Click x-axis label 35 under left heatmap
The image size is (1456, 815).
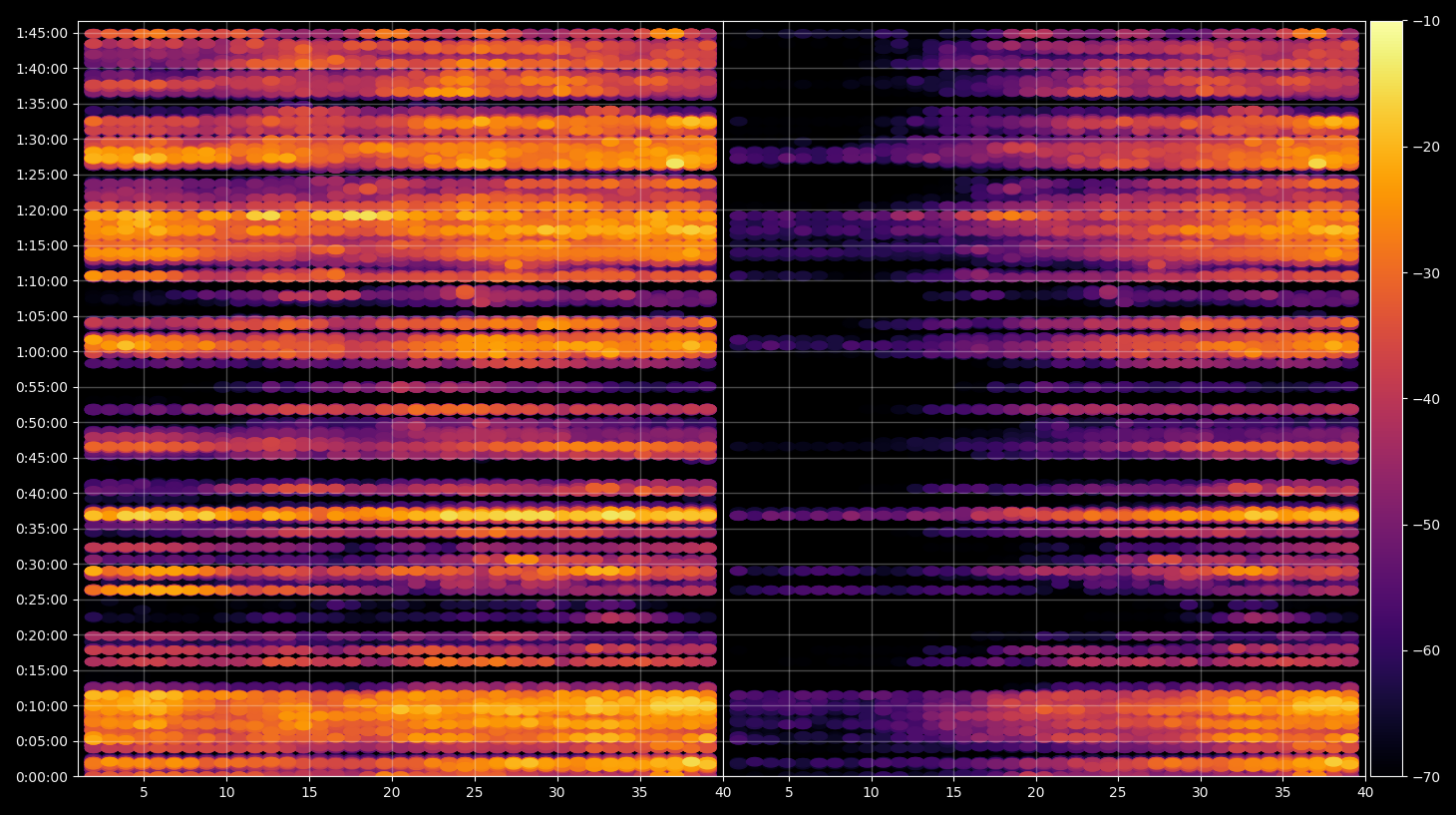tap(639, 793)
